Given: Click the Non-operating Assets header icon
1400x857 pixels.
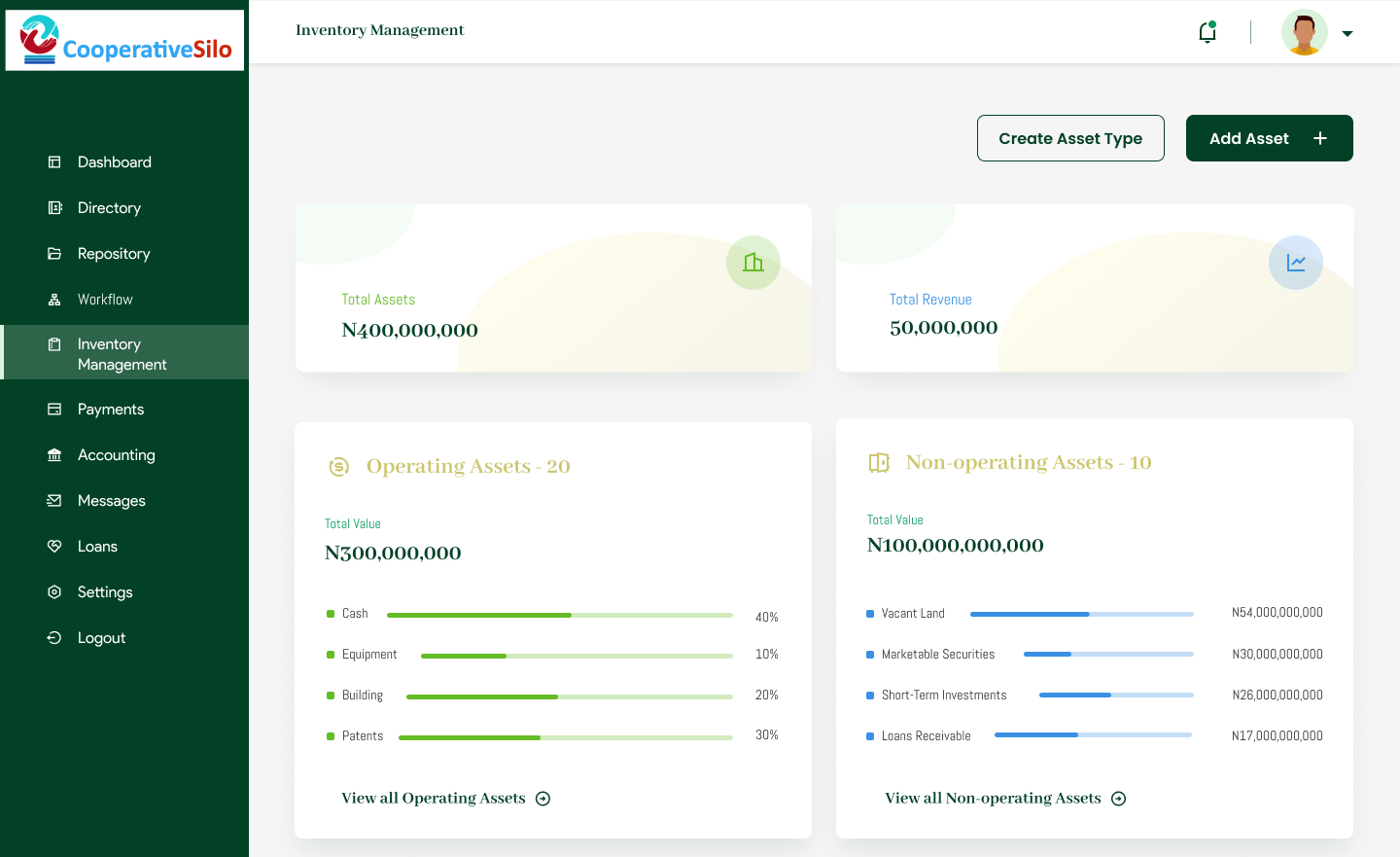Looking at the screenshot, I should point(879,463).
